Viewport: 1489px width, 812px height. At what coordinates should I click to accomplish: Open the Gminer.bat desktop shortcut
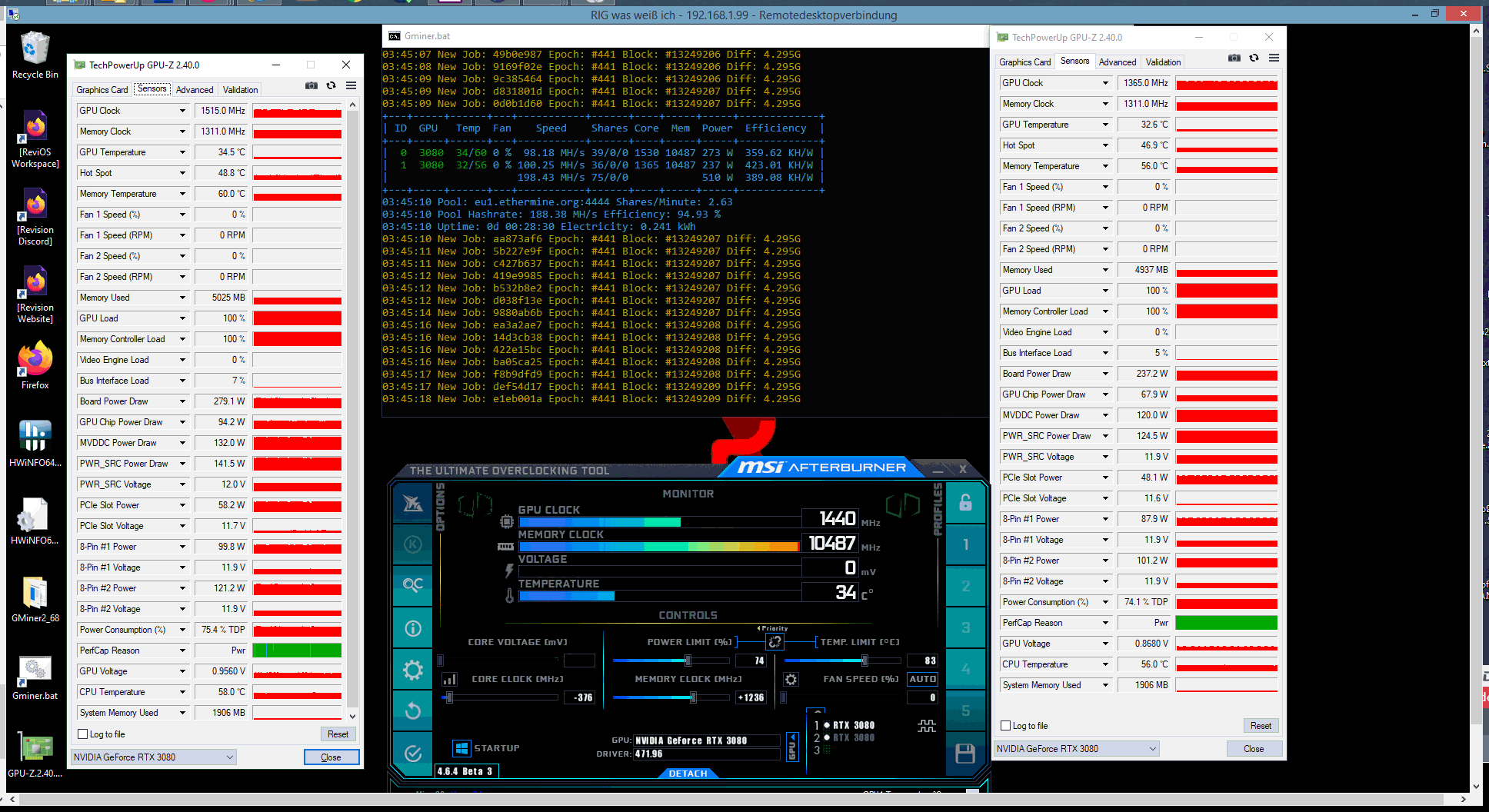point(35,677)
